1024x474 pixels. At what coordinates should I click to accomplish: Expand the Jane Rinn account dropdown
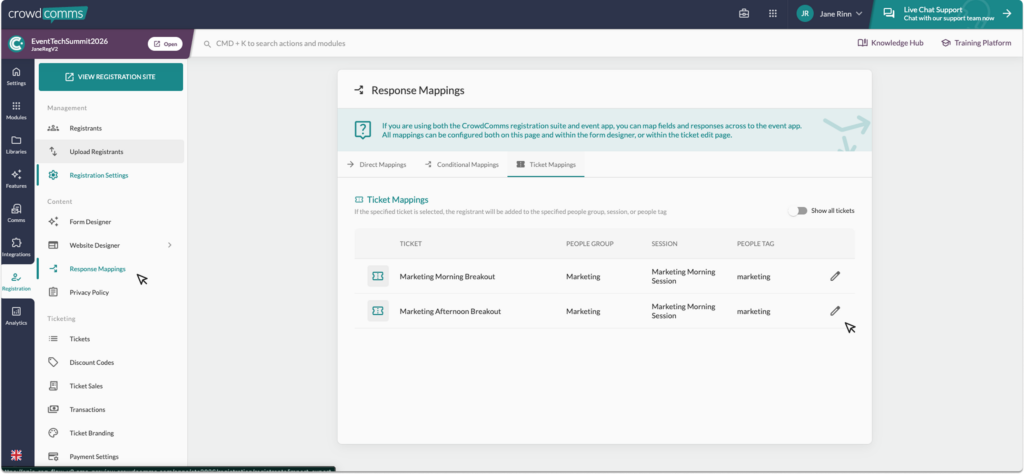pyautogui.click(x=841, y=13)
